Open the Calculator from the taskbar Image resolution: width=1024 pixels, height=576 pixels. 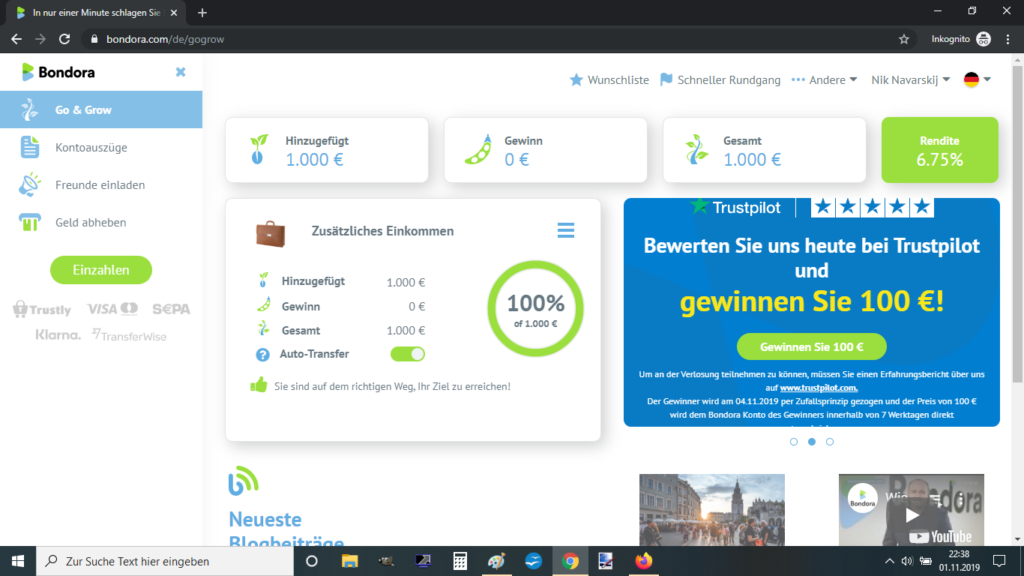(460, 561)
